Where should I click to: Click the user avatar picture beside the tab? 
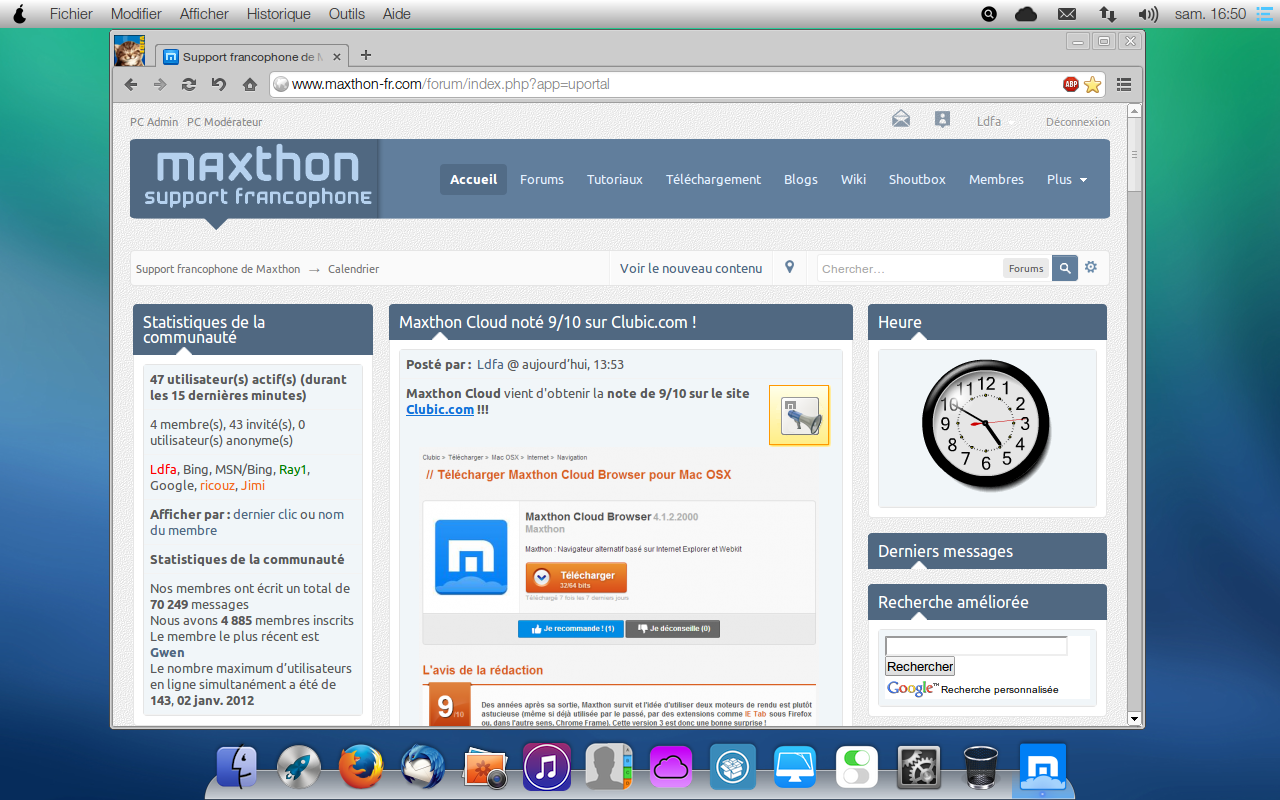(129, 50)
